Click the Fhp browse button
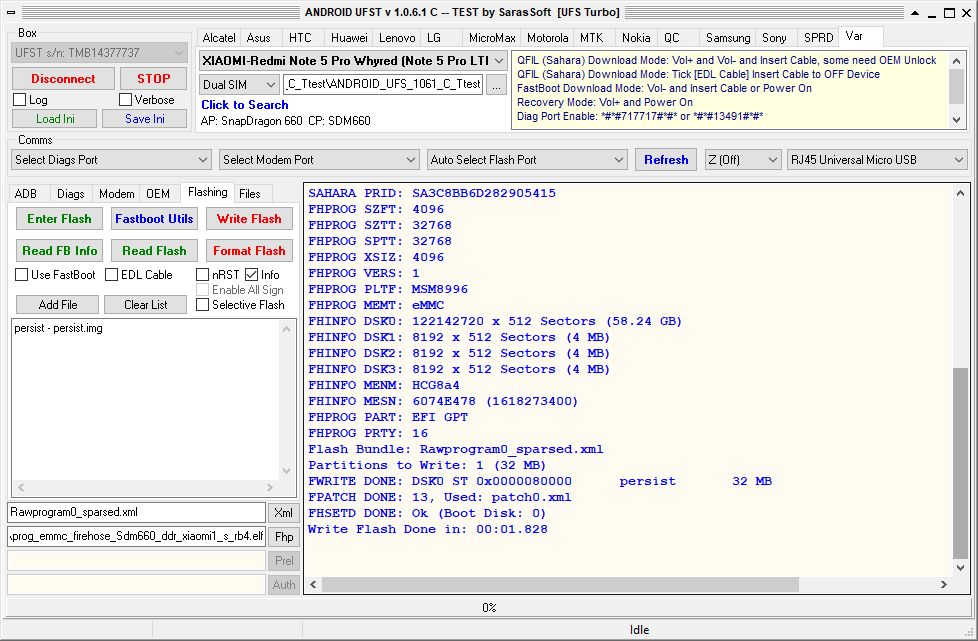 [283, 537]
